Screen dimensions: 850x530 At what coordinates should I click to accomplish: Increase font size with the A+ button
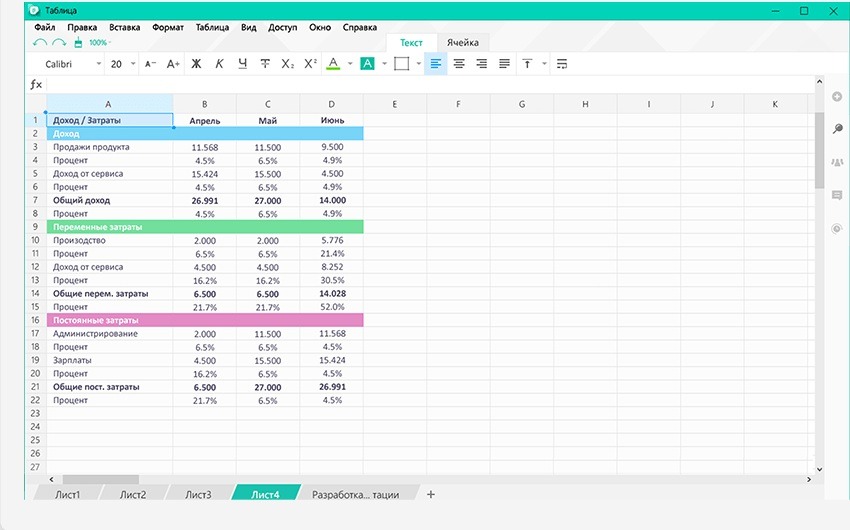click(173, 64)
